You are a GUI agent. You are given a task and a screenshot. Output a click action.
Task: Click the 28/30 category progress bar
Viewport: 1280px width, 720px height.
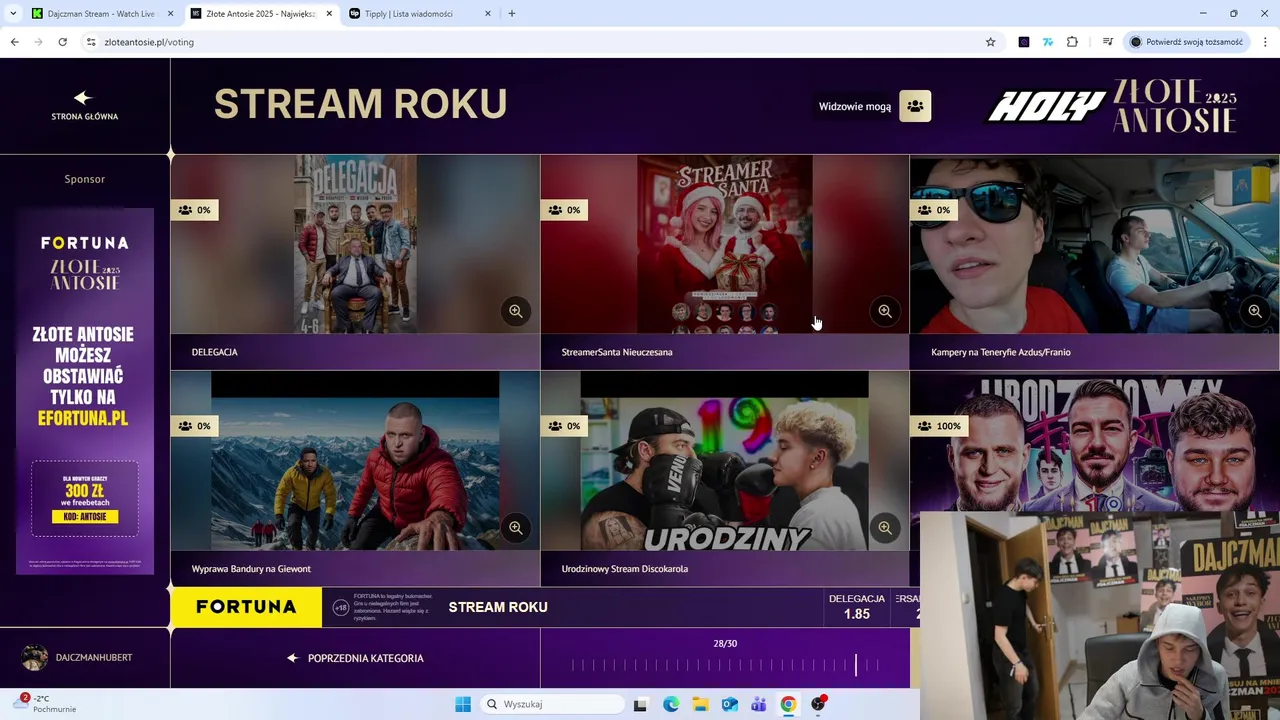pos(725,665)
